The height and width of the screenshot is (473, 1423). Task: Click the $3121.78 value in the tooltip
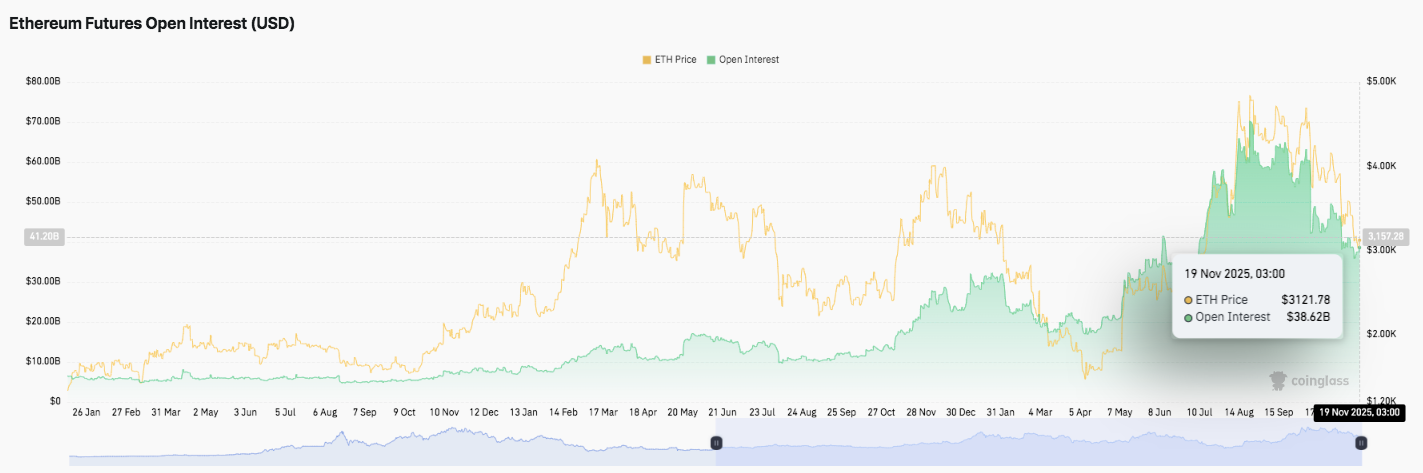point(1305,299)
